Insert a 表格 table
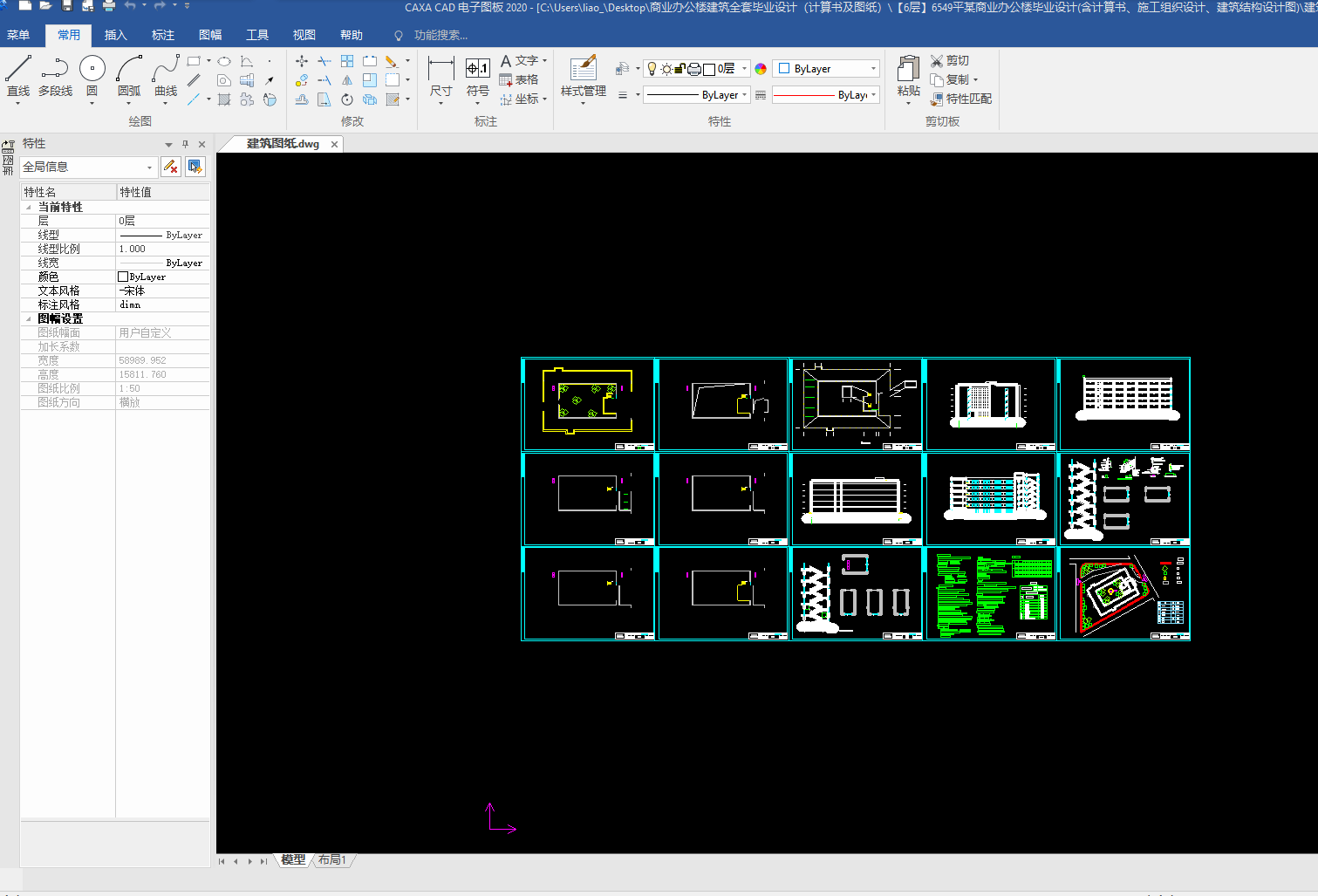 pyautogui.click(x=519, y=80)
